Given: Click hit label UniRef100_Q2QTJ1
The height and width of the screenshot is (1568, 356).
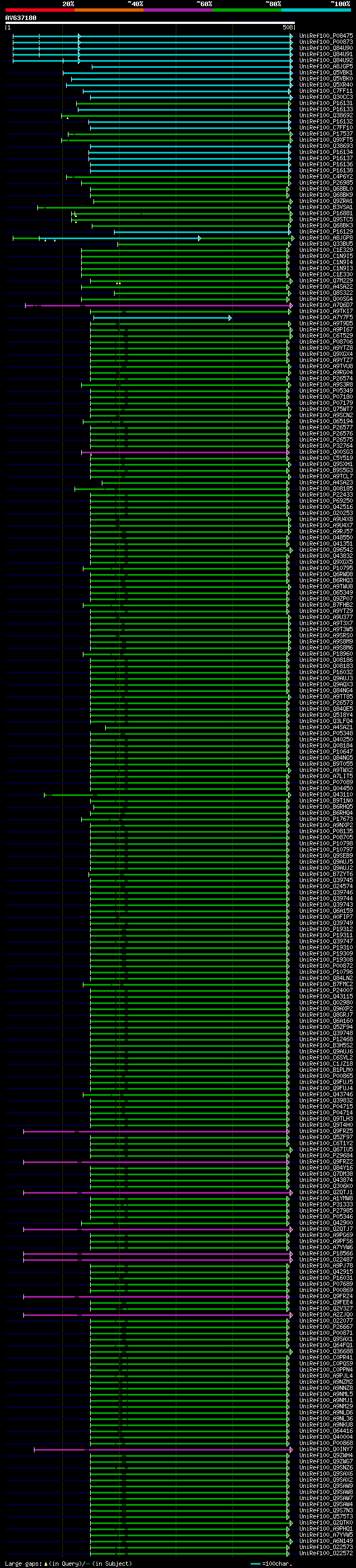Looking at the screenshot, I should tap(326, 1193).
